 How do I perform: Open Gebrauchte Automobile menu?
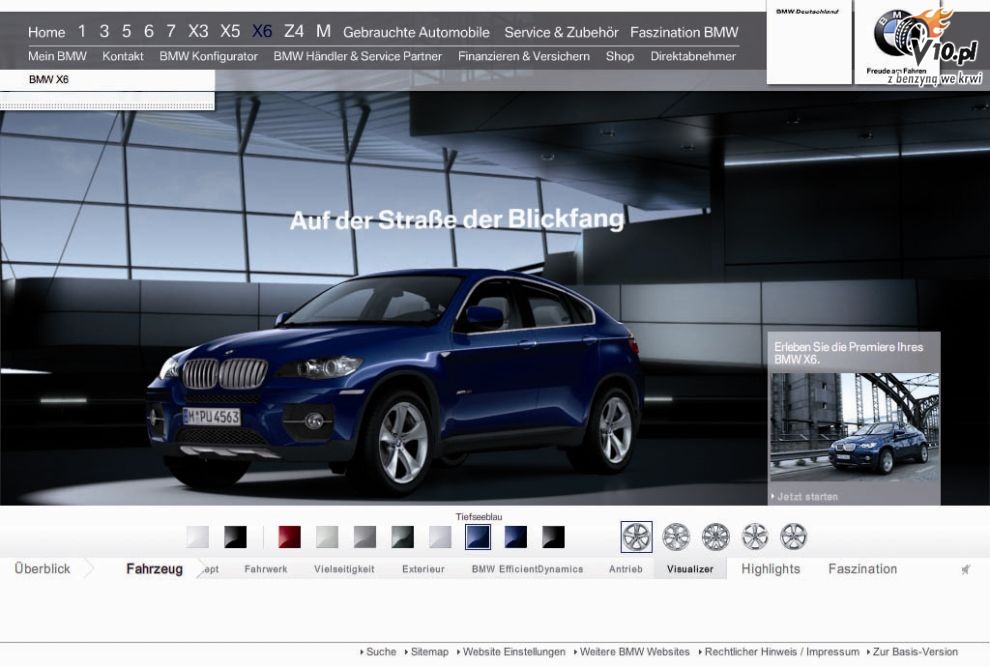tap(416, 32)
